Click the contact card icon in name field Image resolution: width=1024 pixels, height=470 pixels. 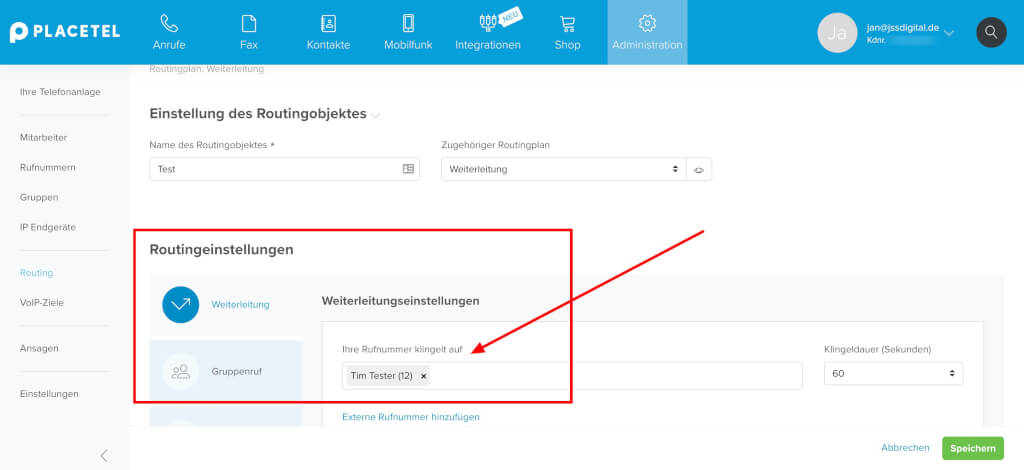408,169
